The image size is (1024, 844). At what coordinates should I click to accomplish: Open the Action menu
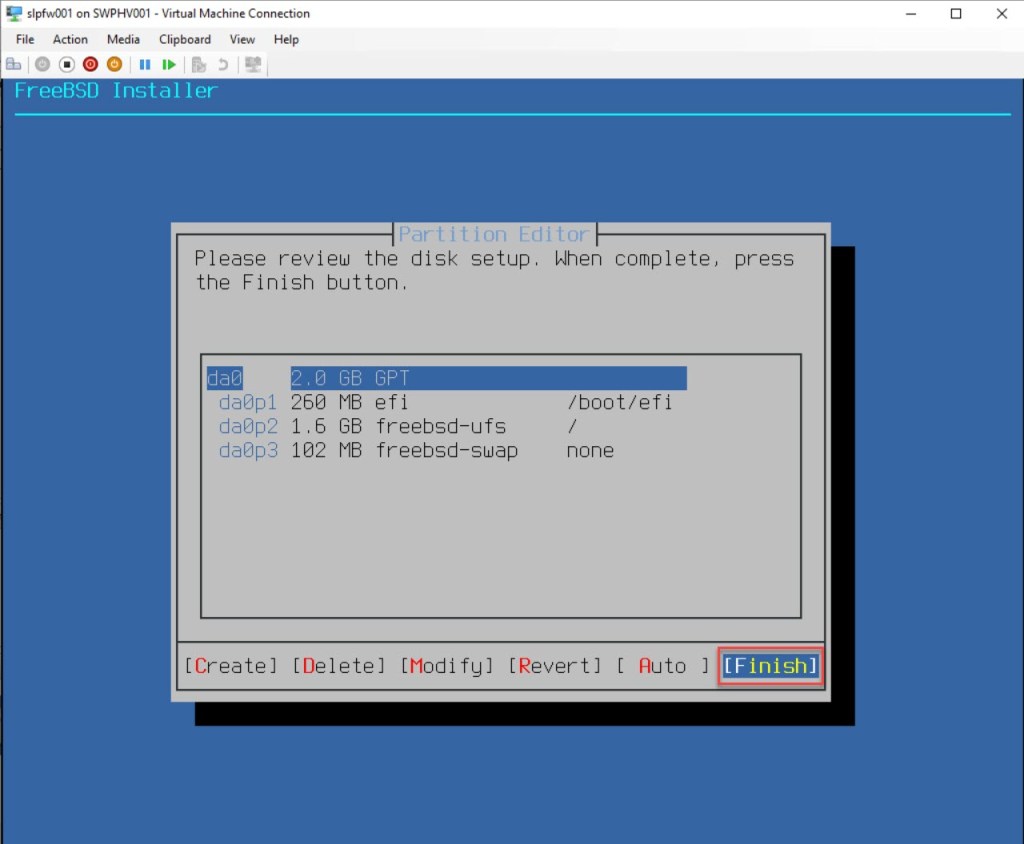[x=70, y=39]
